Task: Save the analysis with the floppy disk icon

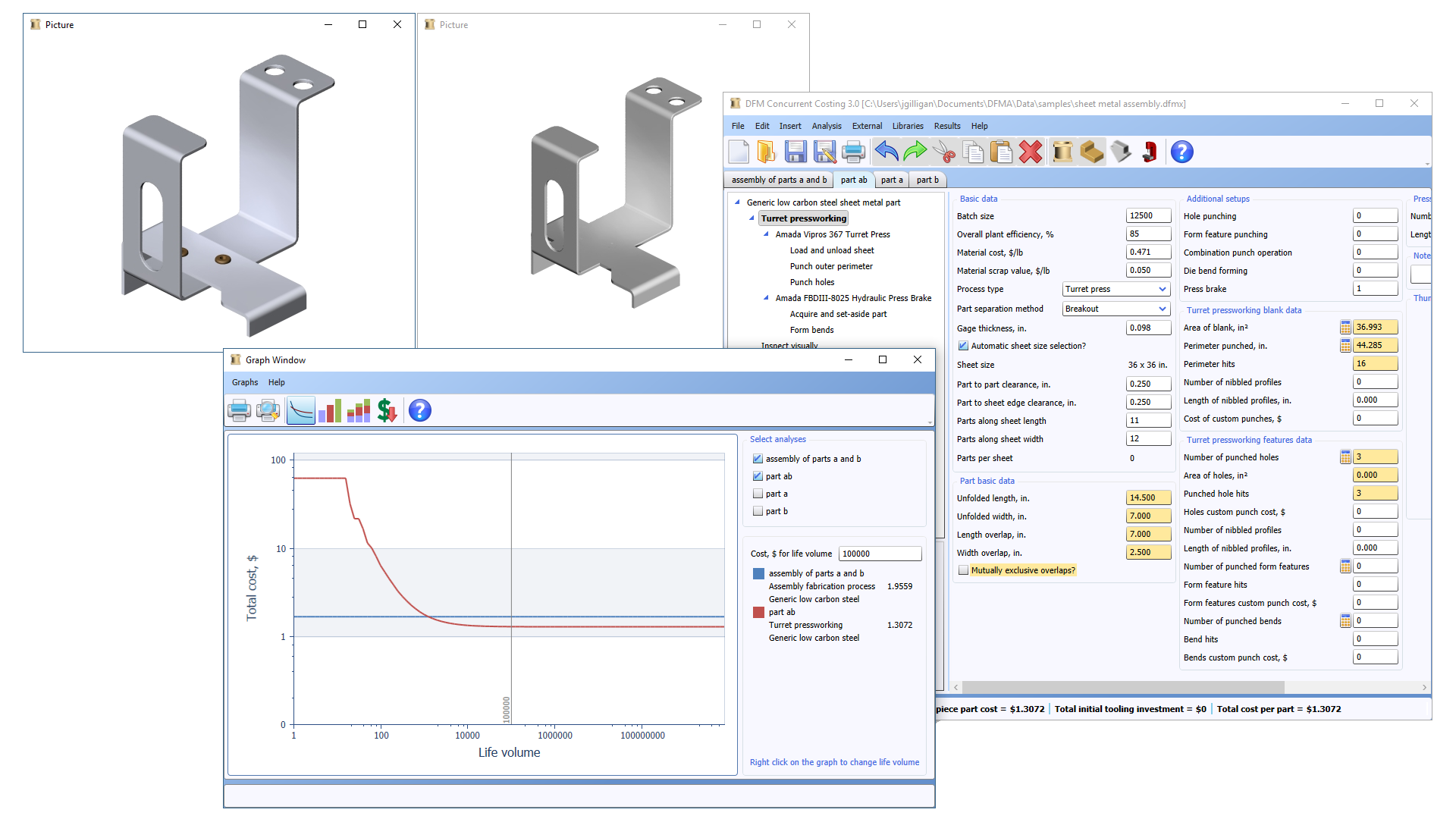Action: 795,152
